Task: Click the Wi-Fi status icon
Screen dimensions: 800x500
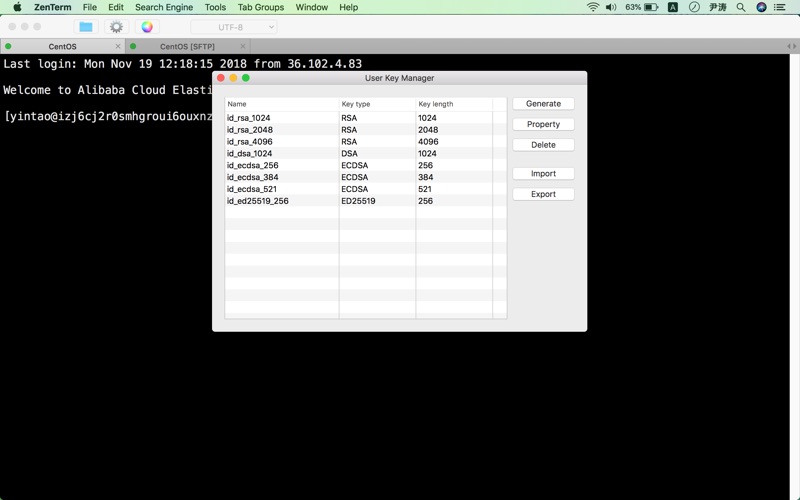Action: click(x=592, y=7)
